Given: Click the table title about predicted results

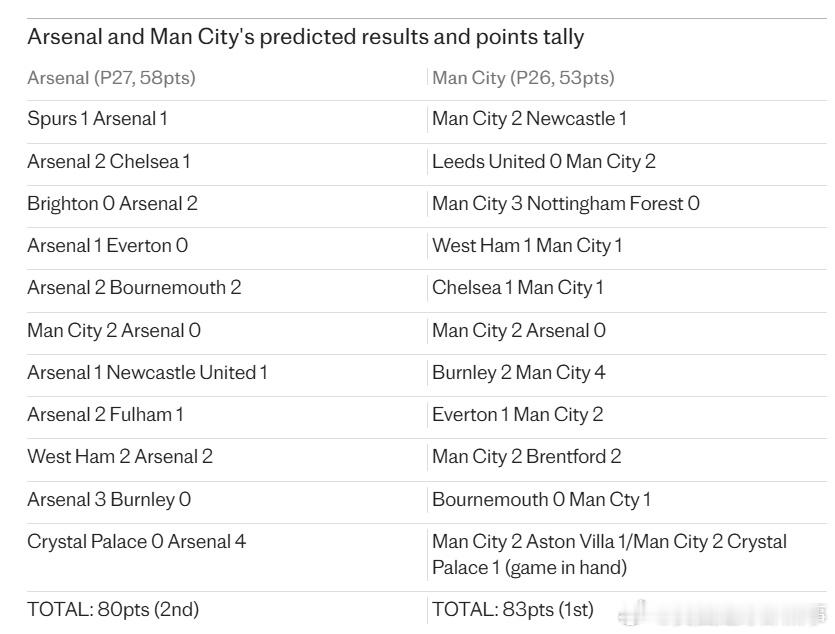Looking at the screenshot, I should [305, 37].
